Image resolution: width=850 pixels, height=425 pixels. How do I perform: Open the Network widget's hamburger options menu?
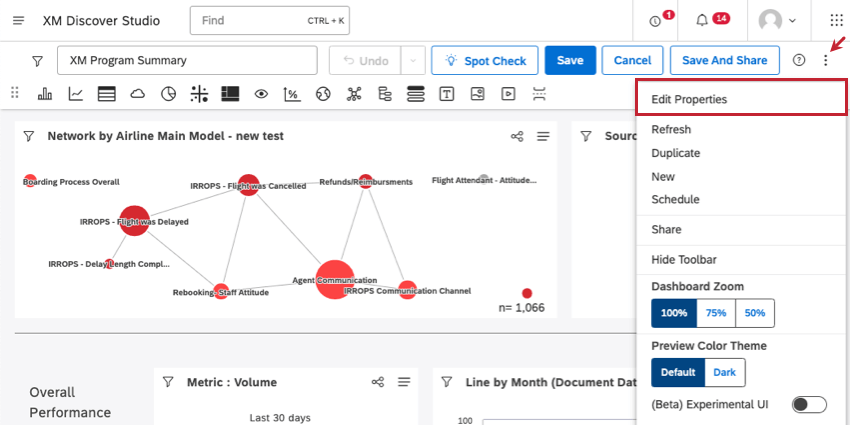[x=543, y=136]
